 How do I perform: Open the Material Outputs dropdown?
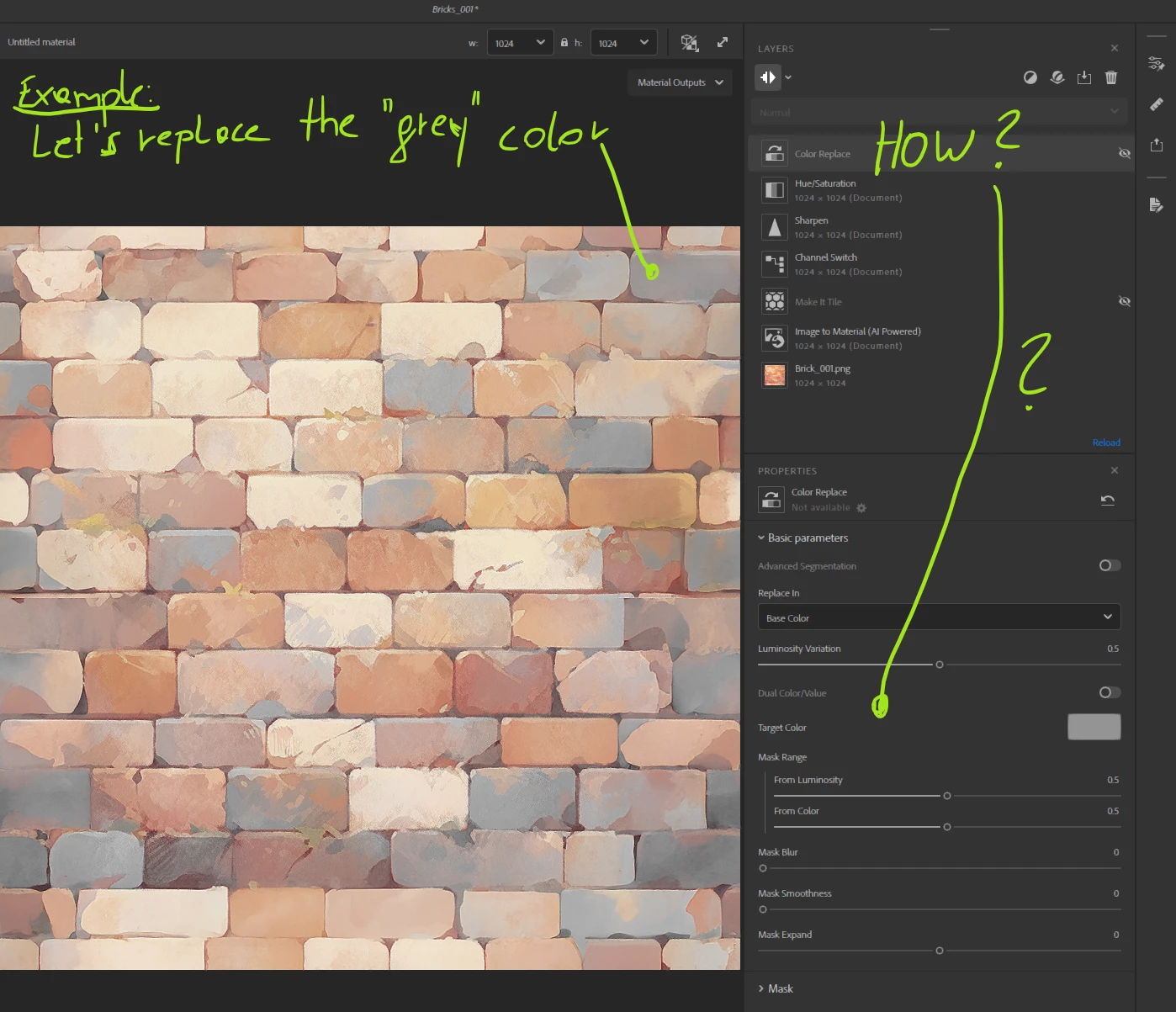[680, 82]
